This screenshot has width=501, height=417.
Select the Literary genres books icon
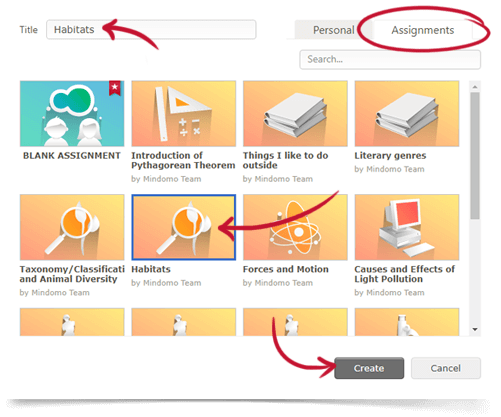[407, 113]
